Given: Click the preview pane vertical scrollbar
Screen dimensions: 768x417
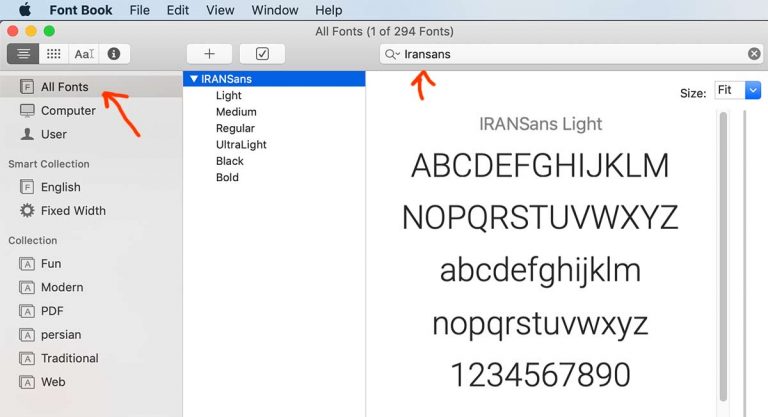Looking at the screenshot, I should pos(723,260).
